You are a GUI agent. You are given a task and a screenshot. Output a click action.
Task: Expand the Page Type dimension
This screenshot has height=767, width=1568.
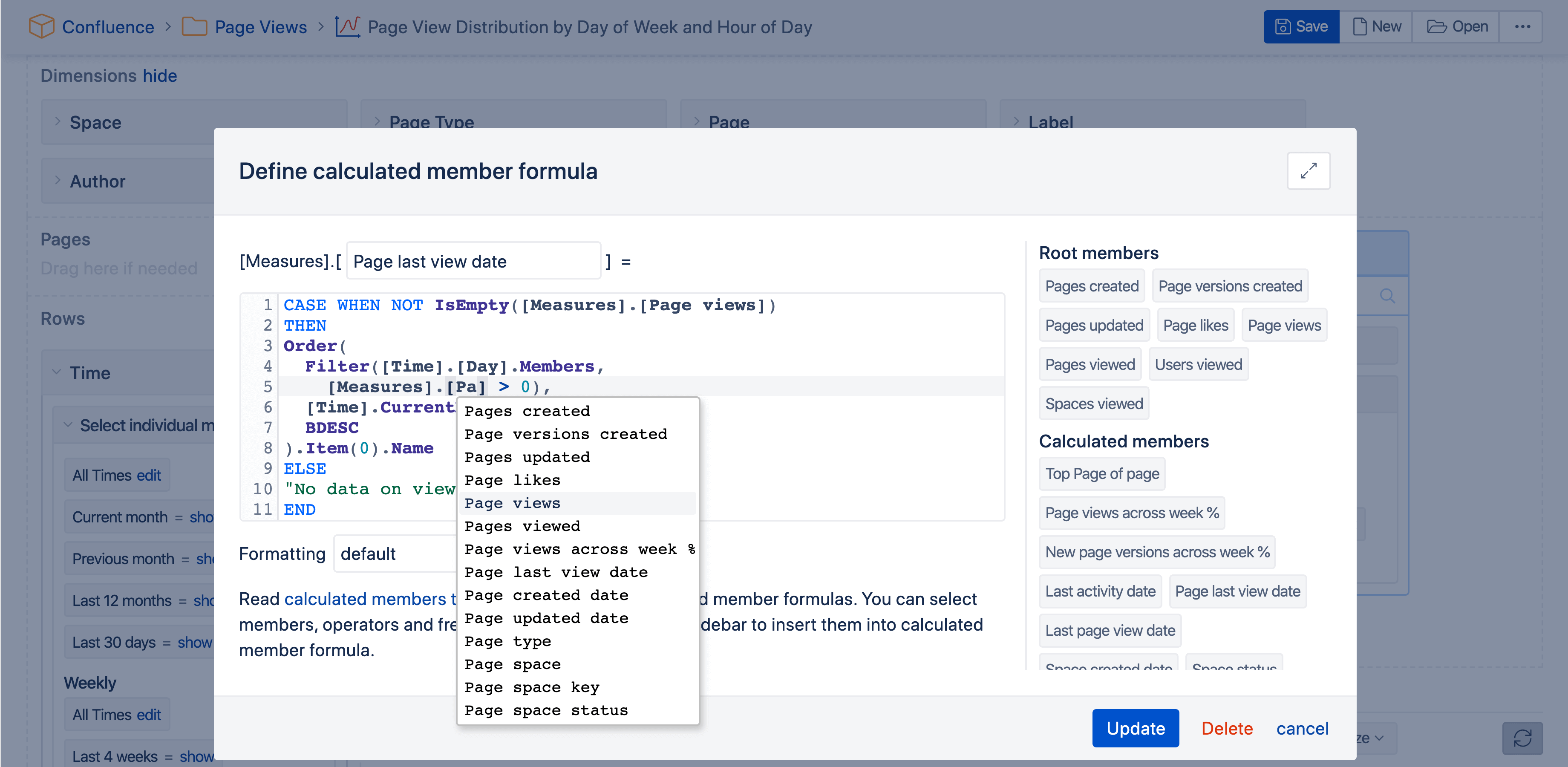(x=377, y=121)
